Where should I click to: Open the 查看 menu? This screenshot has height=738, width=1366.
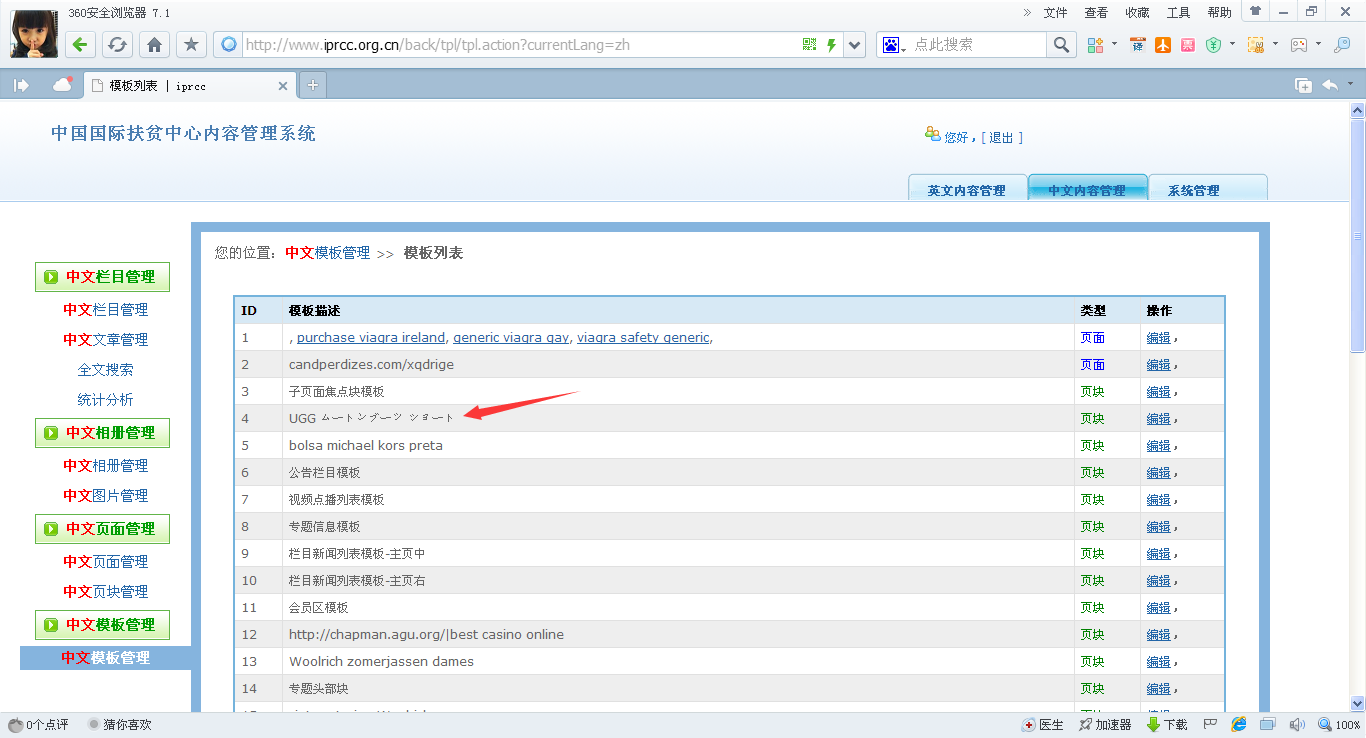coord(1096,13)
